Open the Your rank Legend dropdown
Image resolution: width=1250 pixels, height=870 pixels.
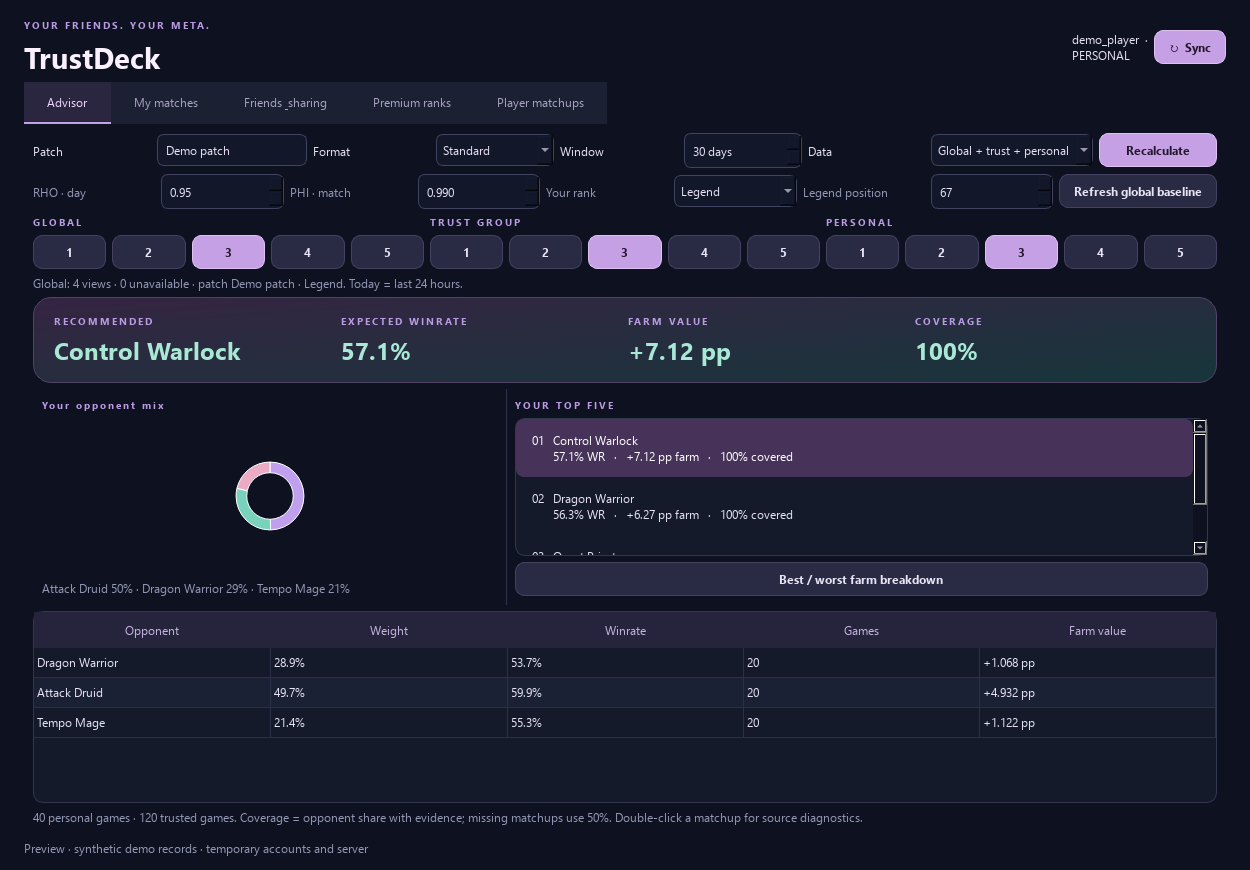[x=735, y=191]
